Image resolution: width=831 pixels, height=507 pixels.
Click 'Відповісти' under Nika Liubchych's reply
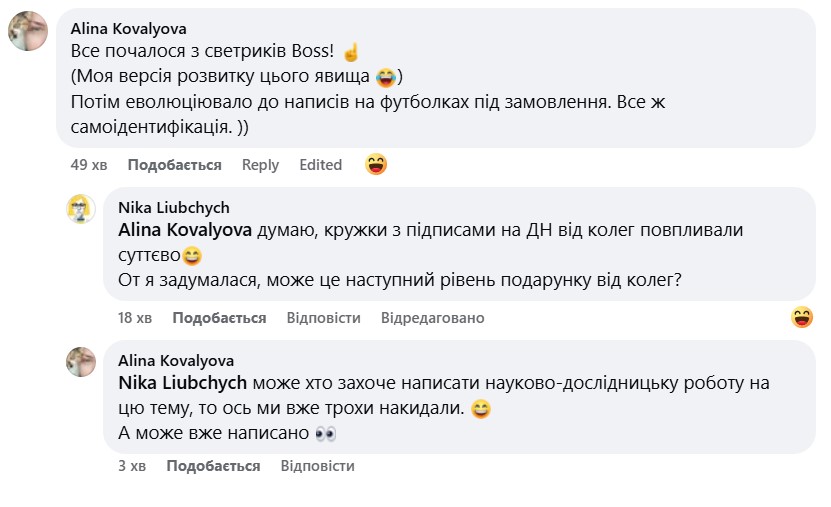point(323,318)
